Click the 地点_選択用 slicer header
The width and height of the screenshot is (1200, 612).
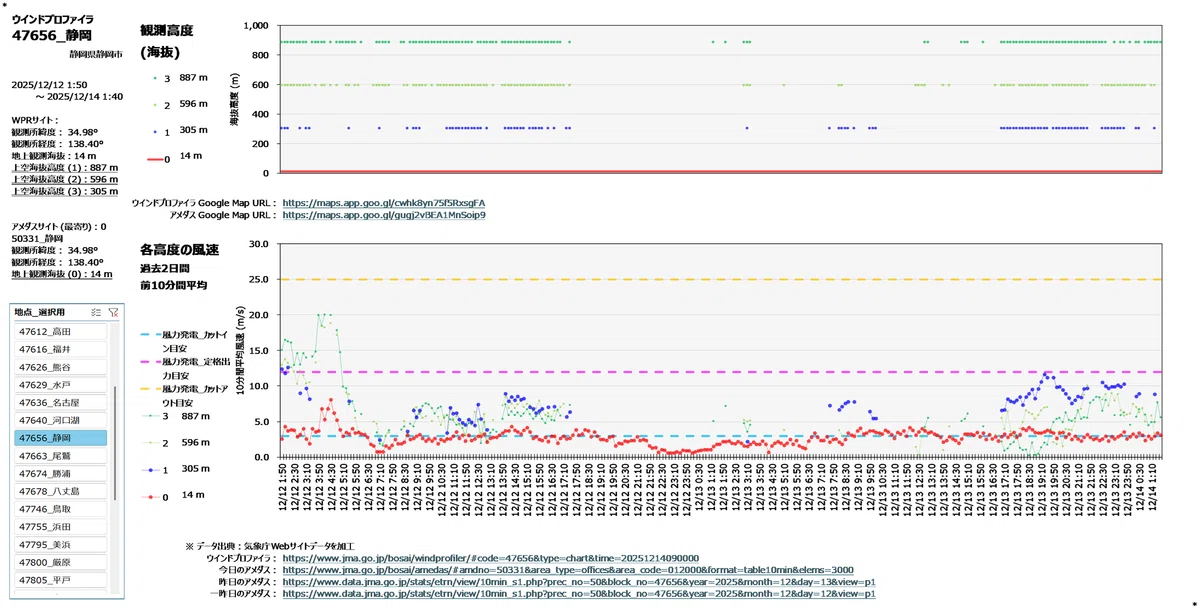pos(40,312)
